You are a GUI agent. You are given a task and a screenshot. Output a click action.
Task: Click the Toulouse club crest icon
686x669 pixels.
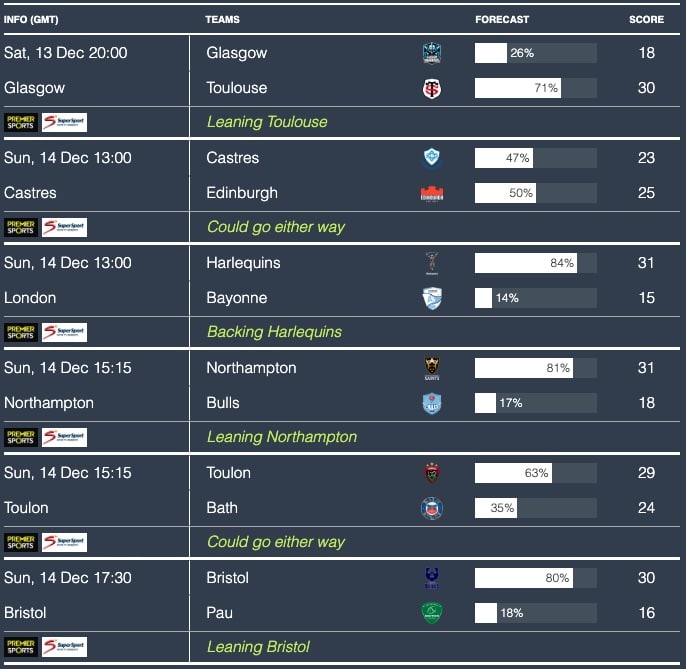click(432, 88)
